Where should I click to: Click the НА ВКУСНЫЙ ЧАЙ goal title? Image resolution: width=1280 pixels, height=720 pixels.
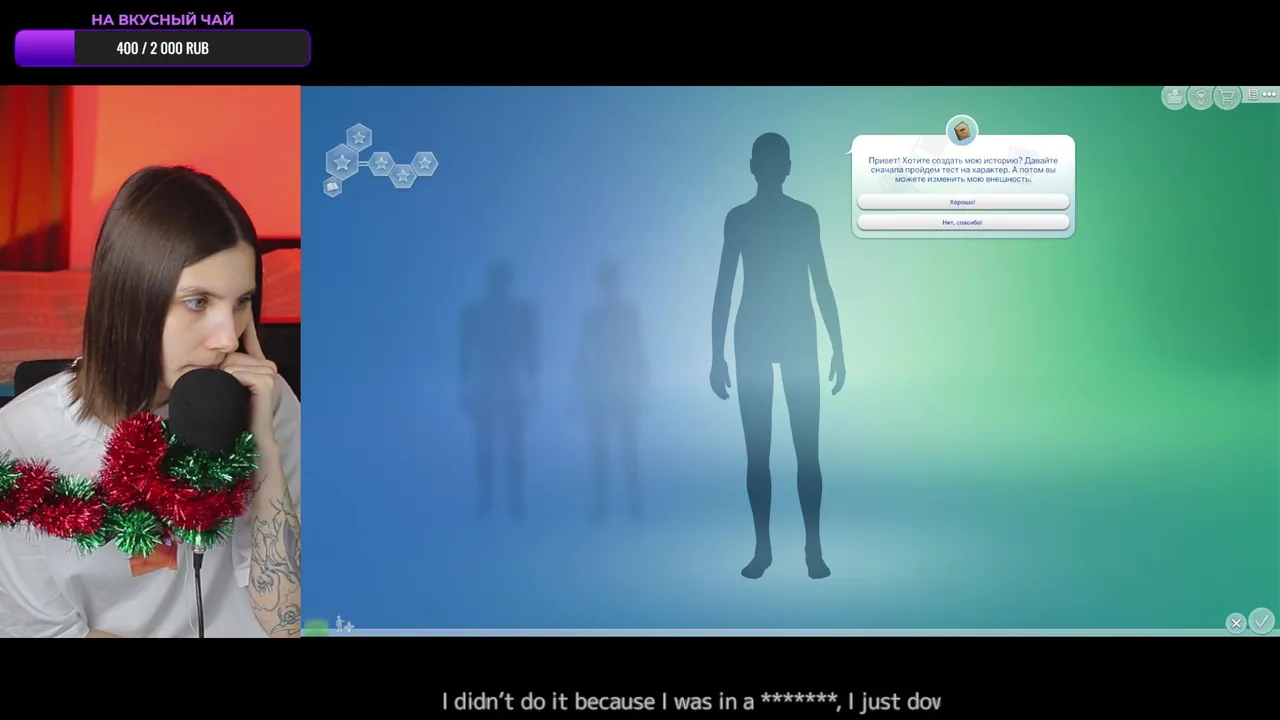[163, 19]
